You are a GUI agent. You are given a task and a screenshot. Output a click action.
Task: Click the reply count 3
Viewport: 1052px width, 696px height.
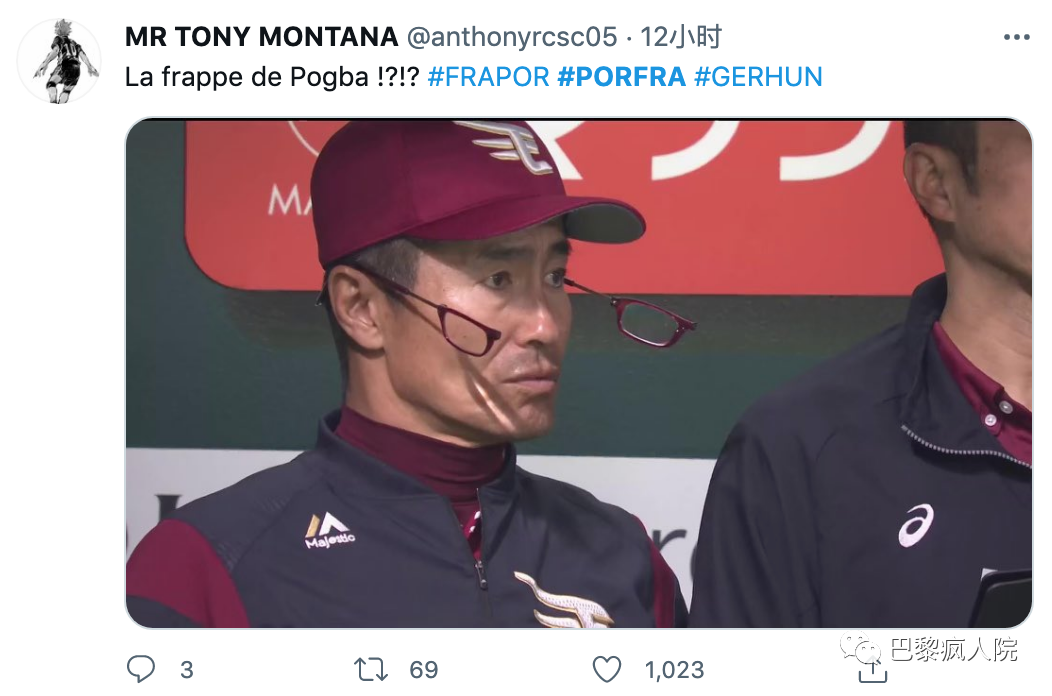coord(186,669)
